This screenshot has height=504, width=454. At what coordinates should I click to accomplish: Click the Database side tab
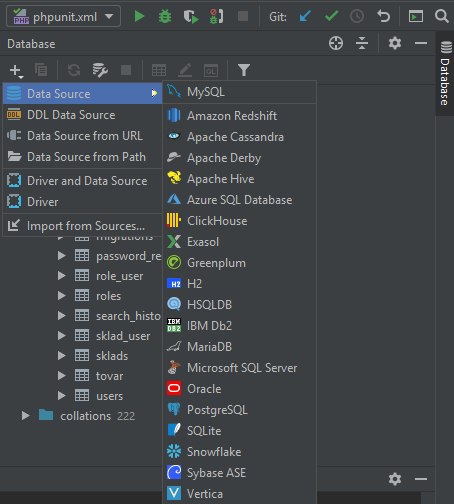point(445,73)
